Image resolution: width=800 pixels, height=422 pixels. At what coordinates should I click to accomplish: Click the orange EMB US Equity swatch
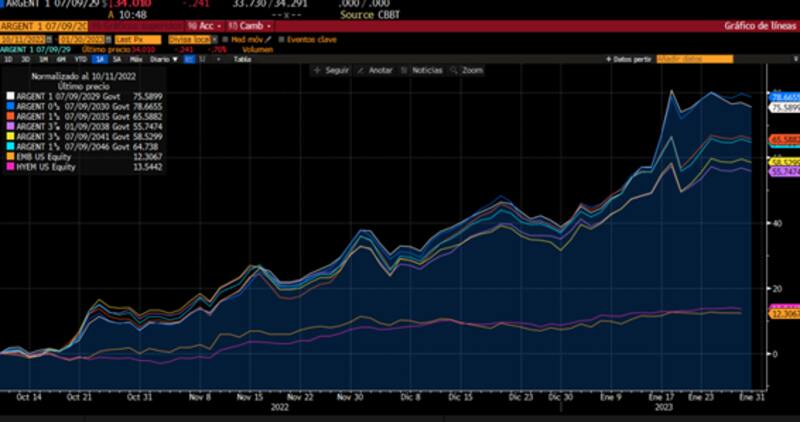[x=10, y=157]
